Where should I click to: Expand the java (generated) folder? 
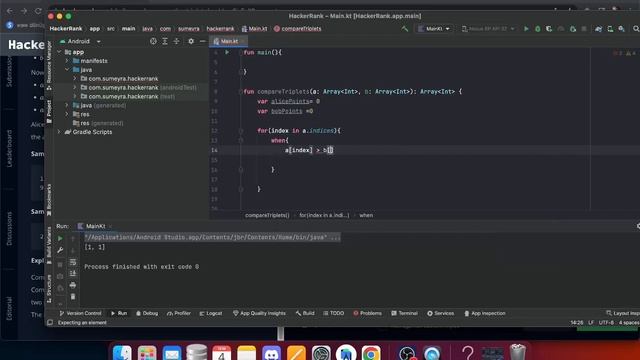click(67, 105)
